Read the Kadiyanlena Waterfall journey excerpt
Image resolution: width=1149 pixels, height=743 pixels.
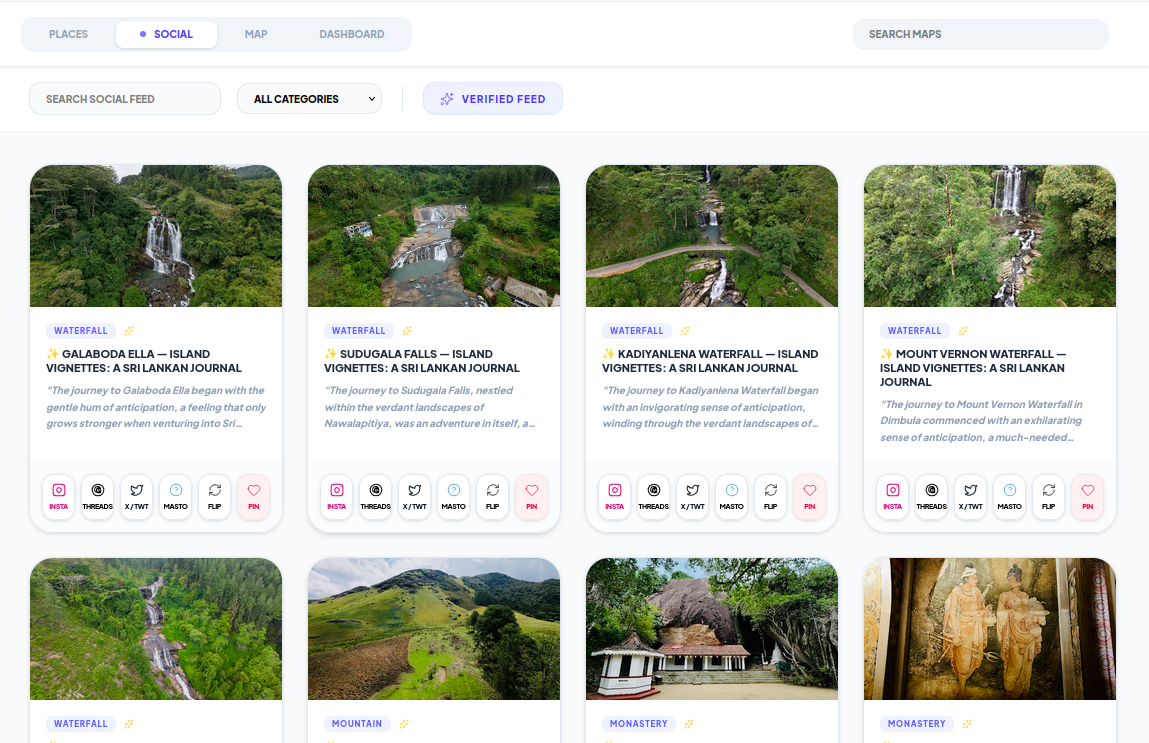pos(711,407)
